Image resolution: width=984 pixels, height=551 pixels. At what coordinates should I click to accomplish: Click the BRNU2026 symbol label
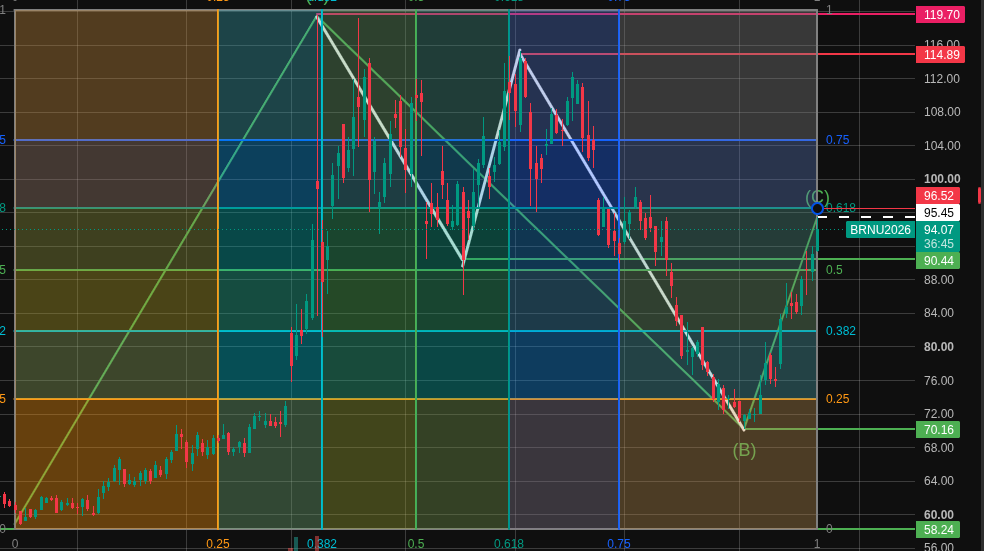pyautogui.click(x=880, y=230)
